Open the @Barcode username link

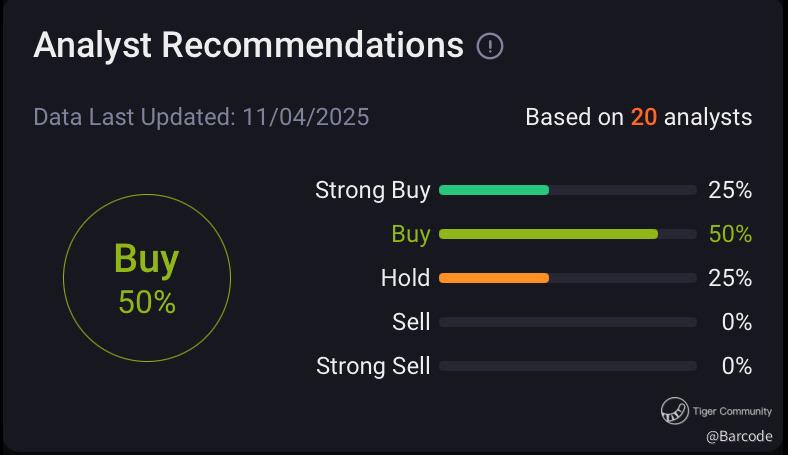[738, 436]
